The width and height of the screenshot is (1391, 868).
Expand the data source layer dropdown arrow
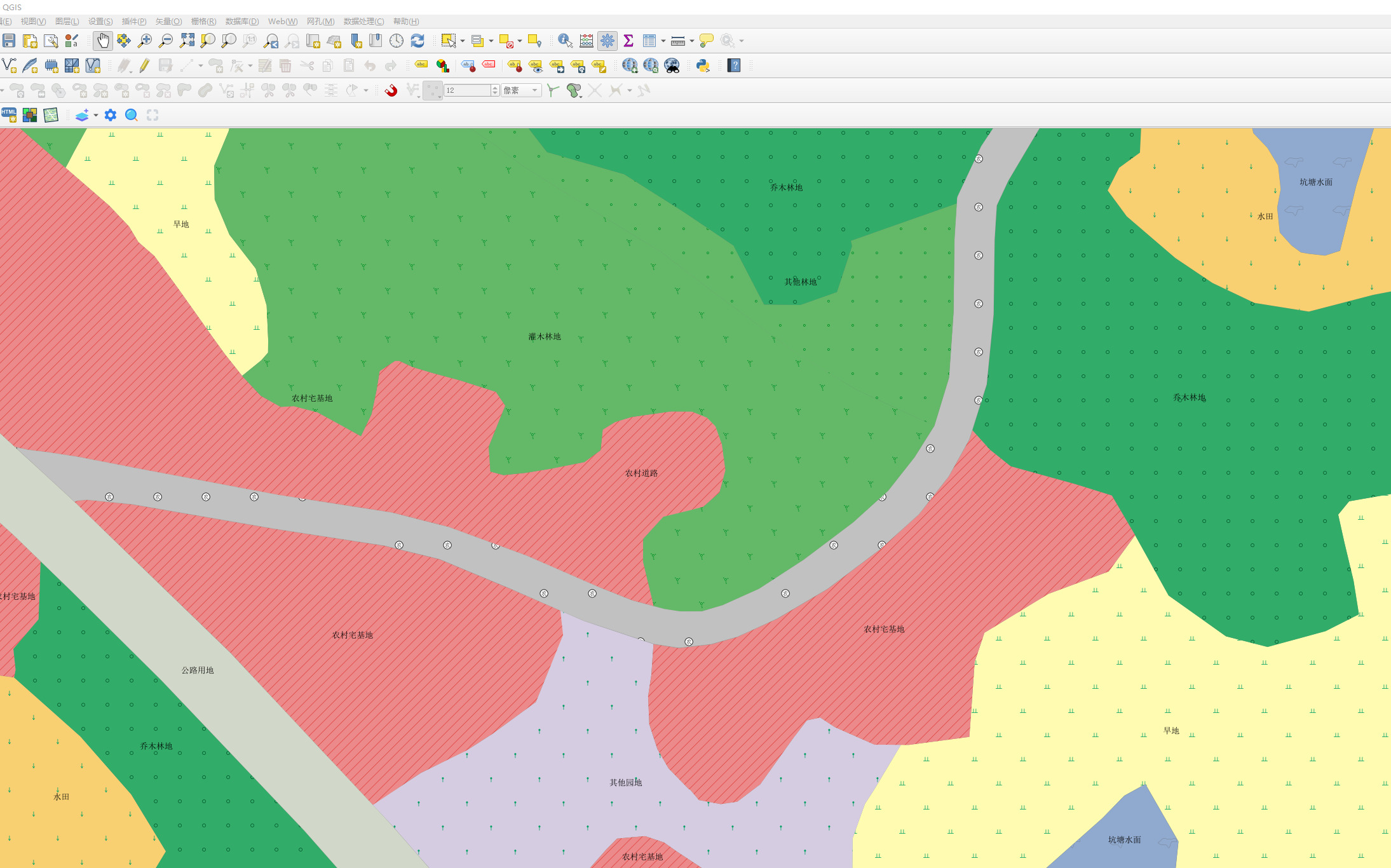[96, 115]
